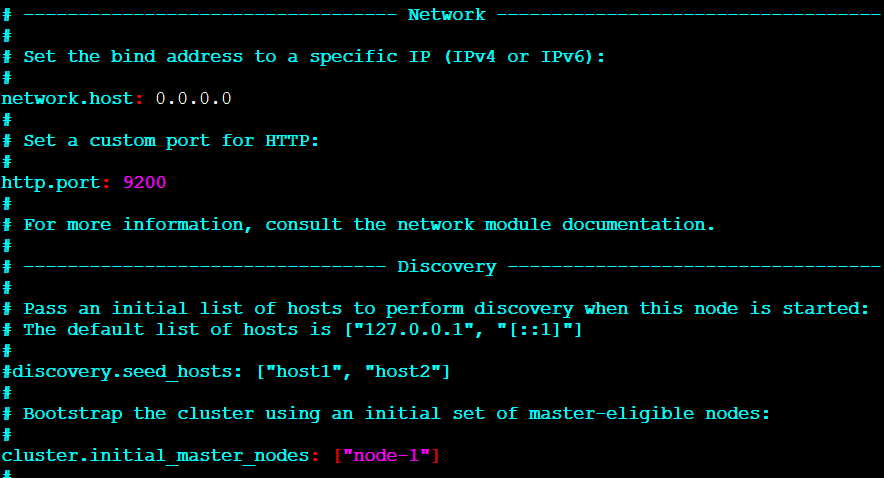Click the http.port key text
The width and height of the screenshot is (884, 478).
point(51,183)
